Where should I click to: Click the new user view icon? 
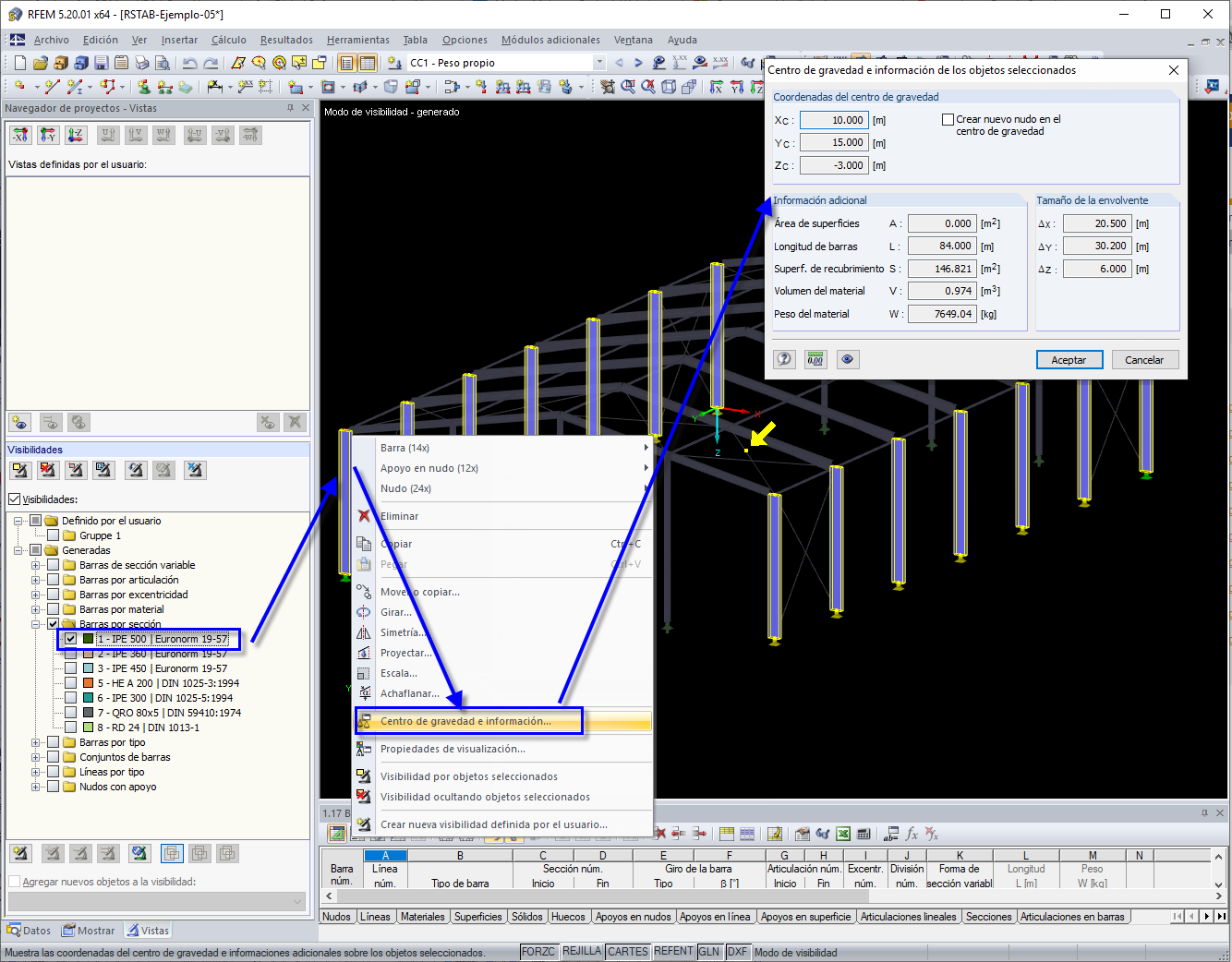click(x=20, y=422)
